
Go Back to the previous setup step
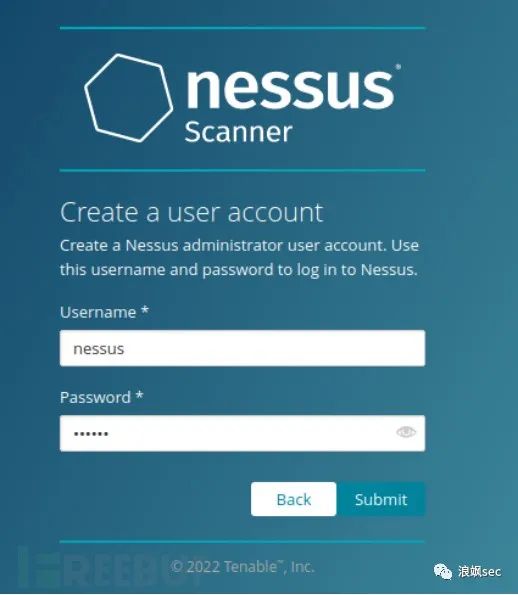tap(294, 499)
